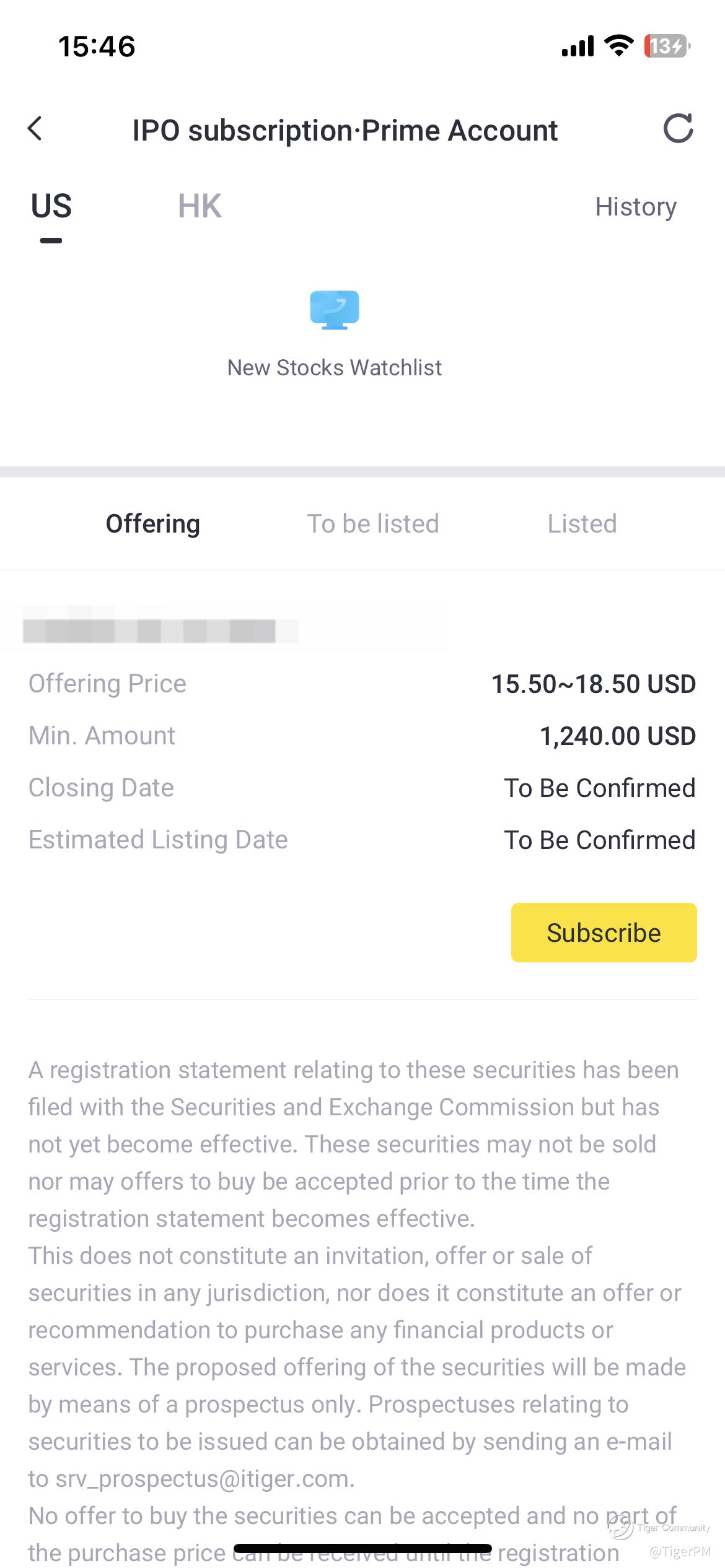Tap the Wi-Fi status icon
This screenshot has width=725, height=1568.
[618, 46]
